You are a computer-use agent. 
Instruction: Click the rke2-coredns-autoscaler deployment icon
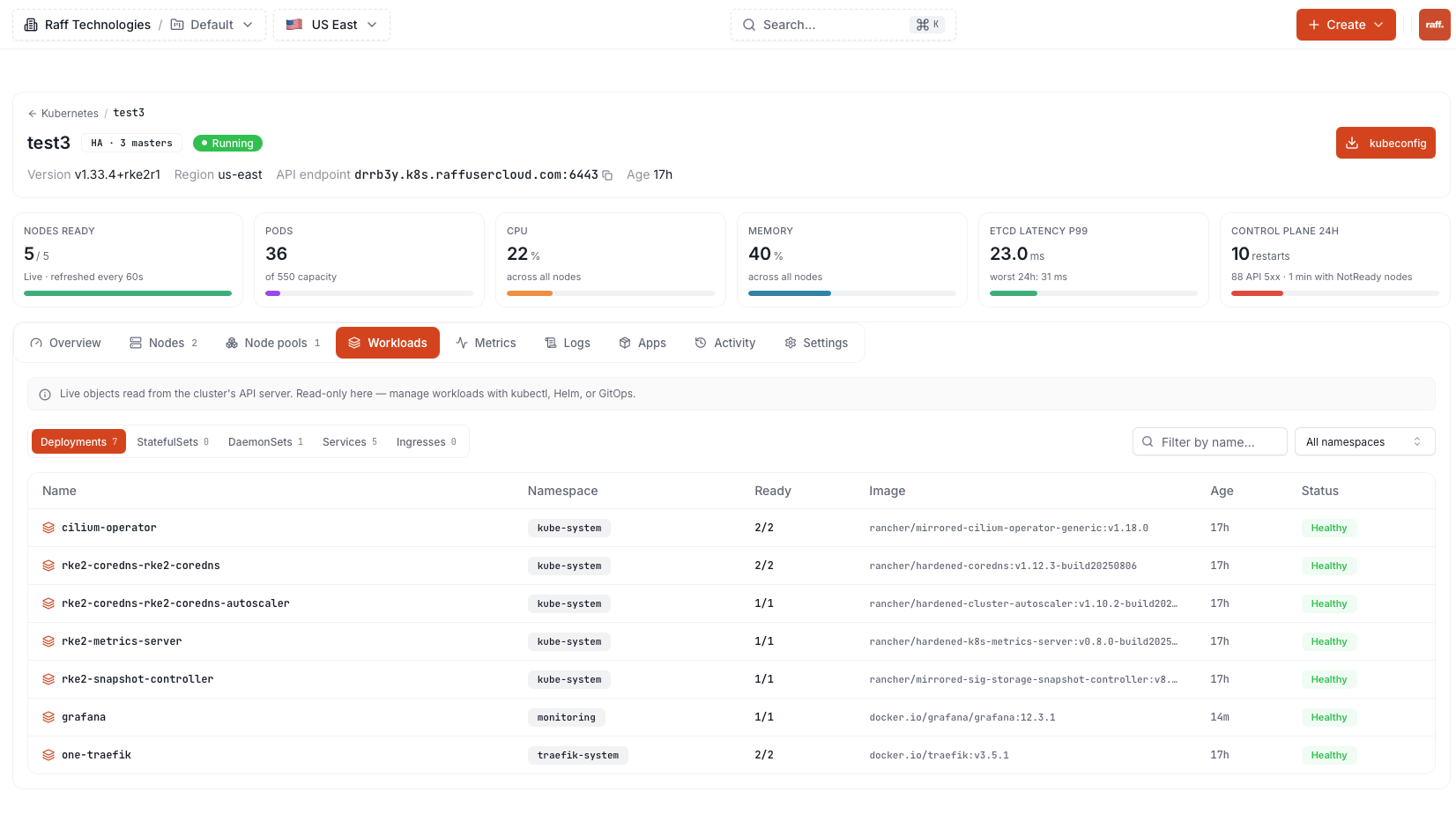pos(48,603)
